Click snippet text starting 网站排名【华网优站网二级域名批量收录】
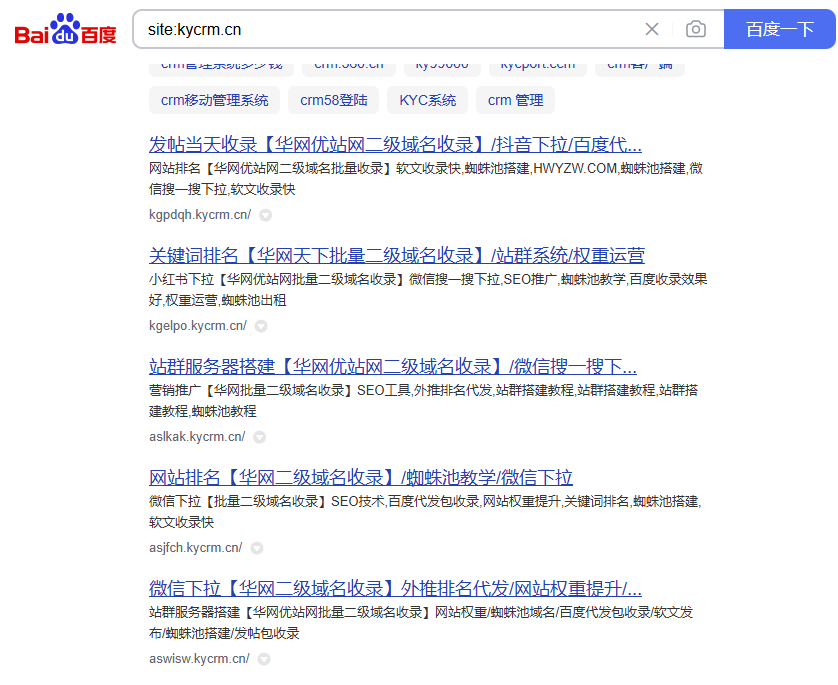Image resolution: width=838 pixels, height=685 pixels. coord(425,179)
